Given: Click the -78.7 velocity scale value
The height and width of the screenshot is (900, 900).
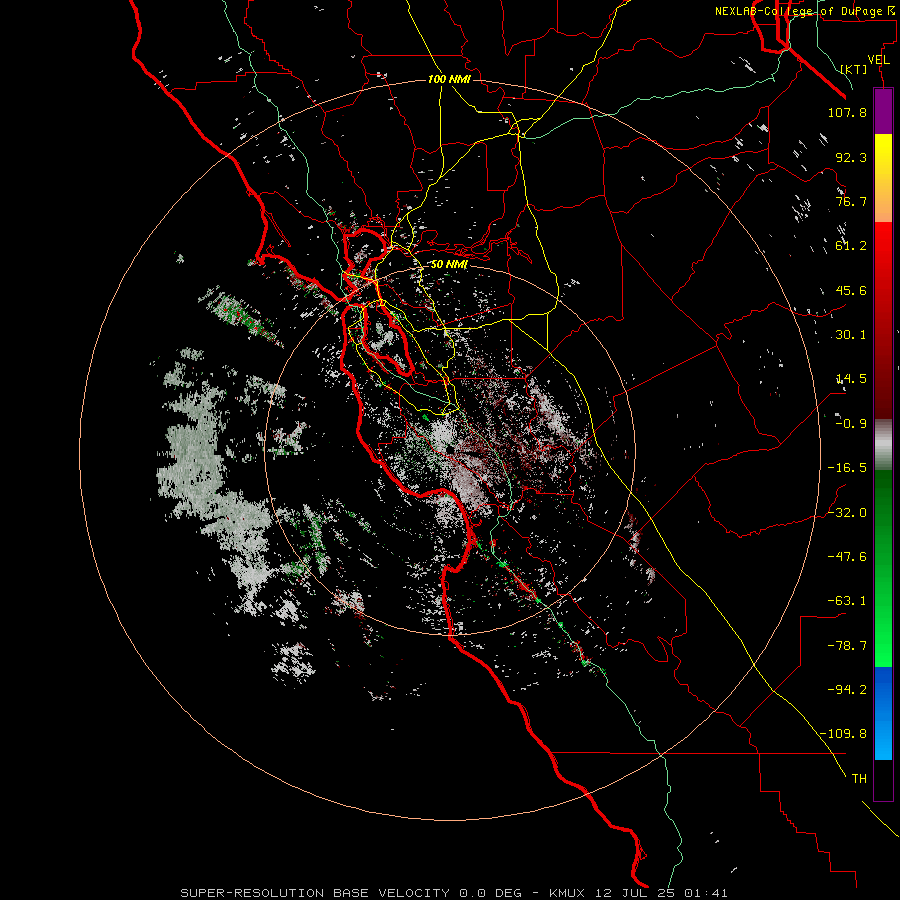Looking at the screenshot, I should 847,646.
